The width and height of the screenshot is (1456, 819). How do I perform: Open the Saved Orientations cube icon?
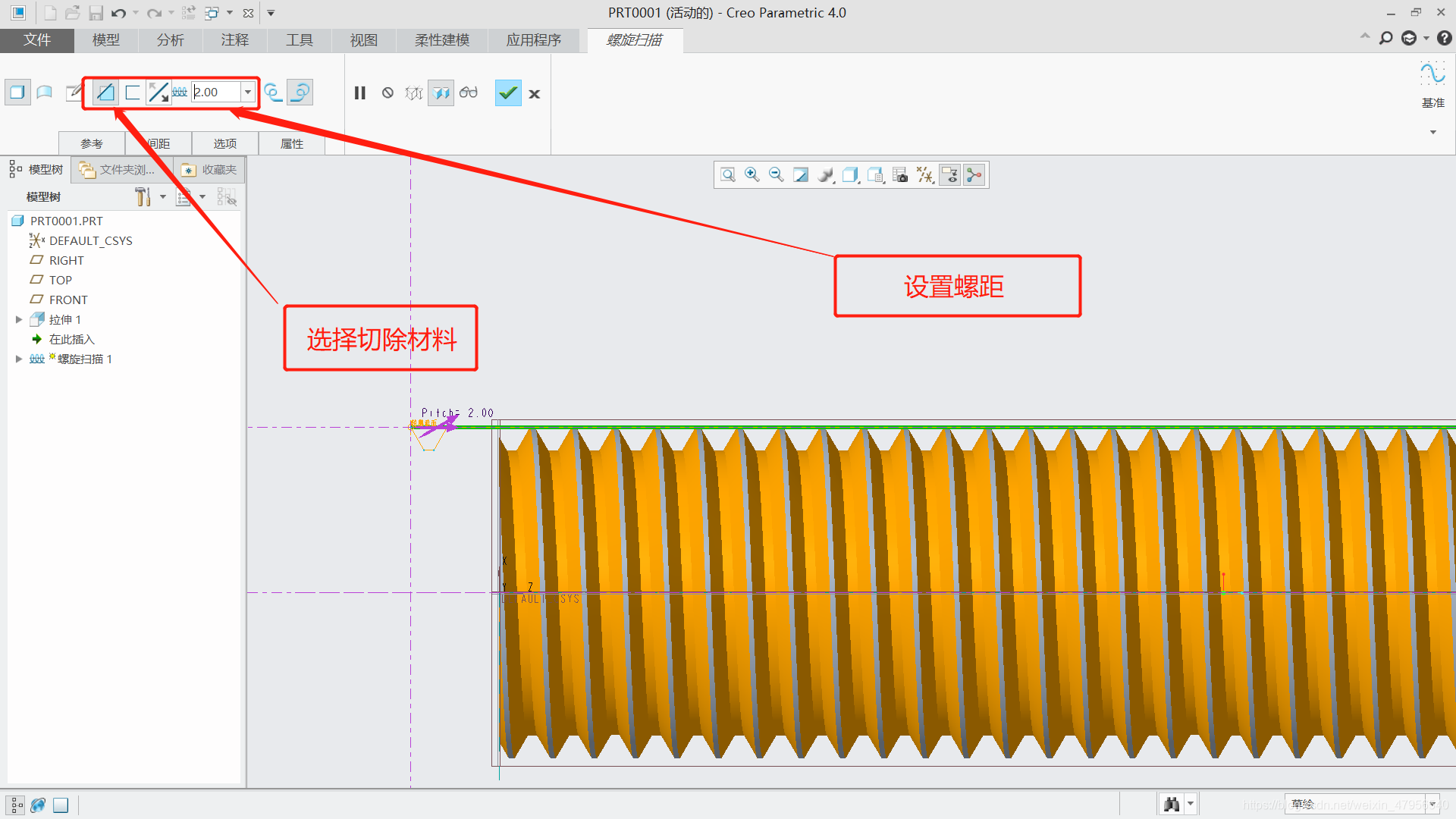[850, 175]
